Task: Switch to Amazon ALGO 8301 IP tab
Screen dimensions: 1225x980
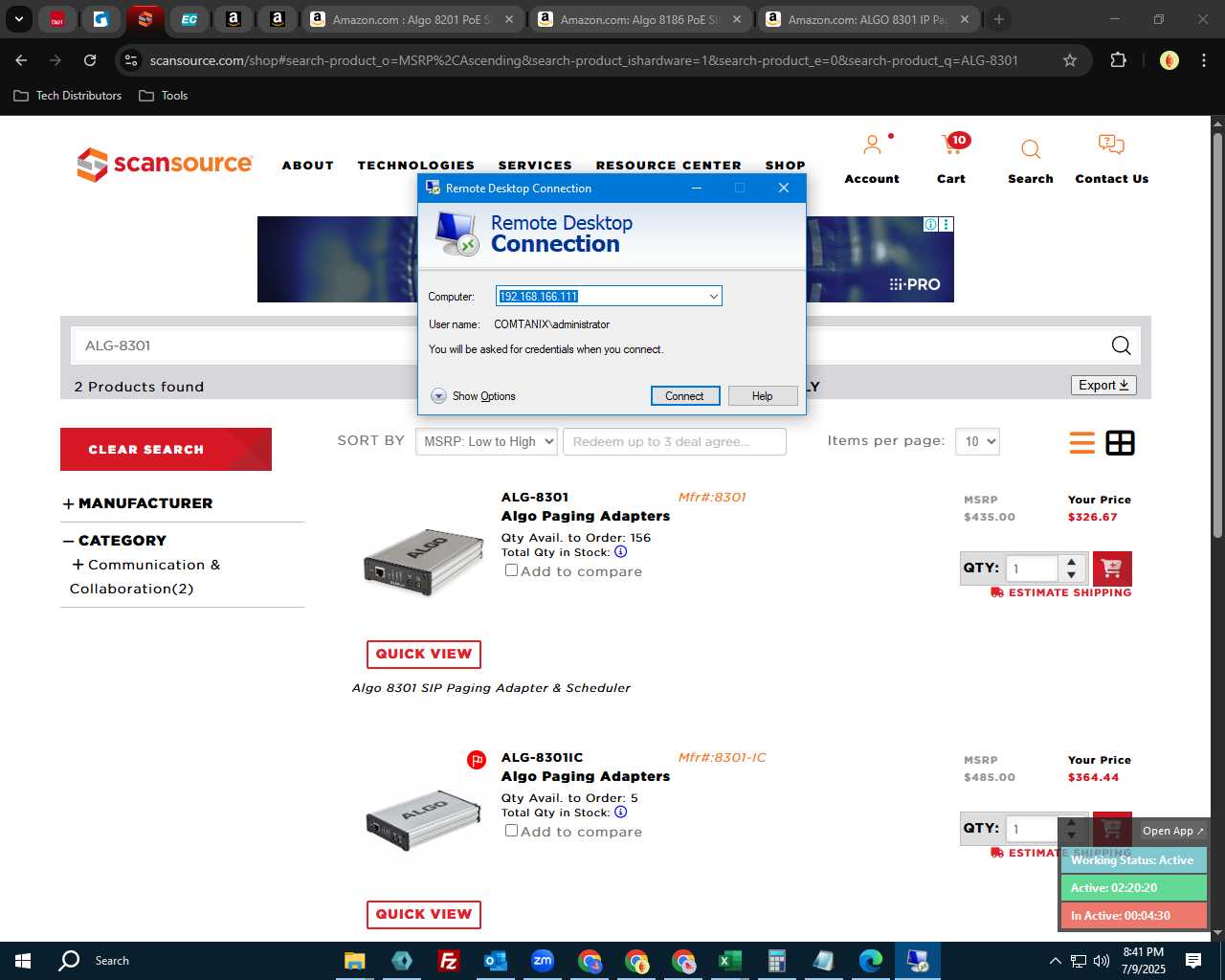Action: tap(867, 19)
